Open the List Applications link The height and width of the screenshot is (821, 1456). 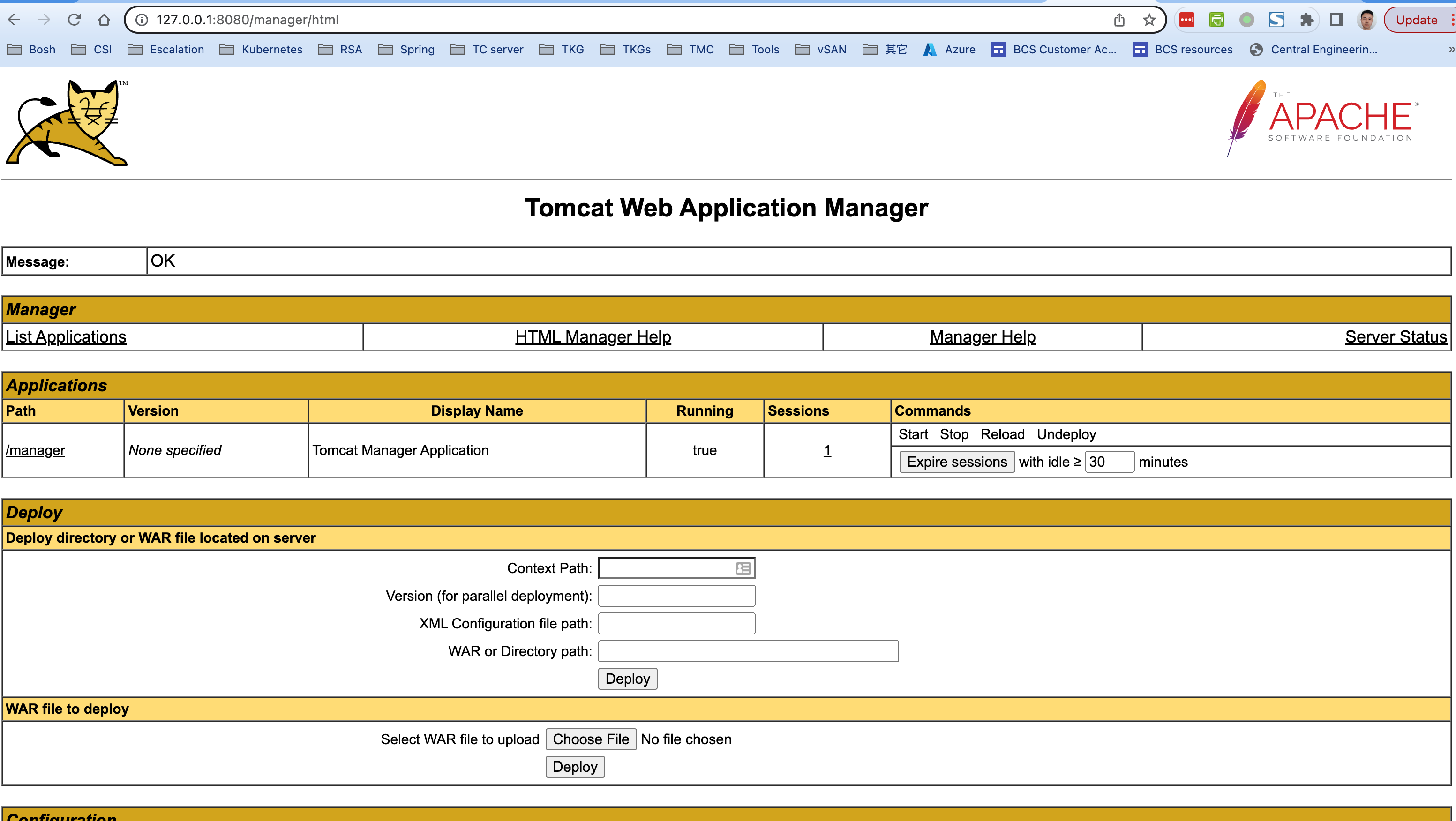pos(66,337)
